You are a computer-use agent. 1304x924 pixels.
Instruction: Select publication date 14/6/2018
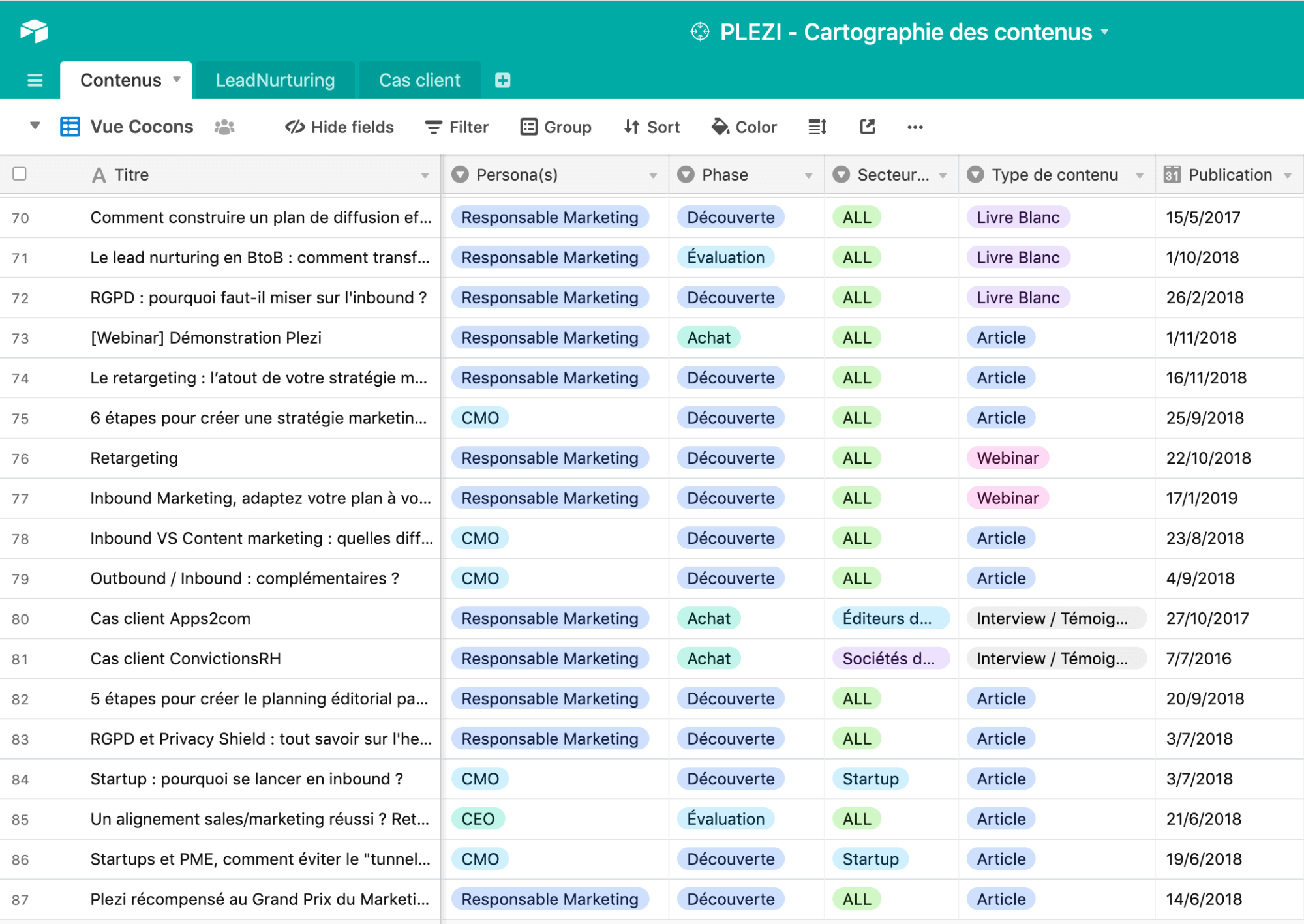point(1204,899)
